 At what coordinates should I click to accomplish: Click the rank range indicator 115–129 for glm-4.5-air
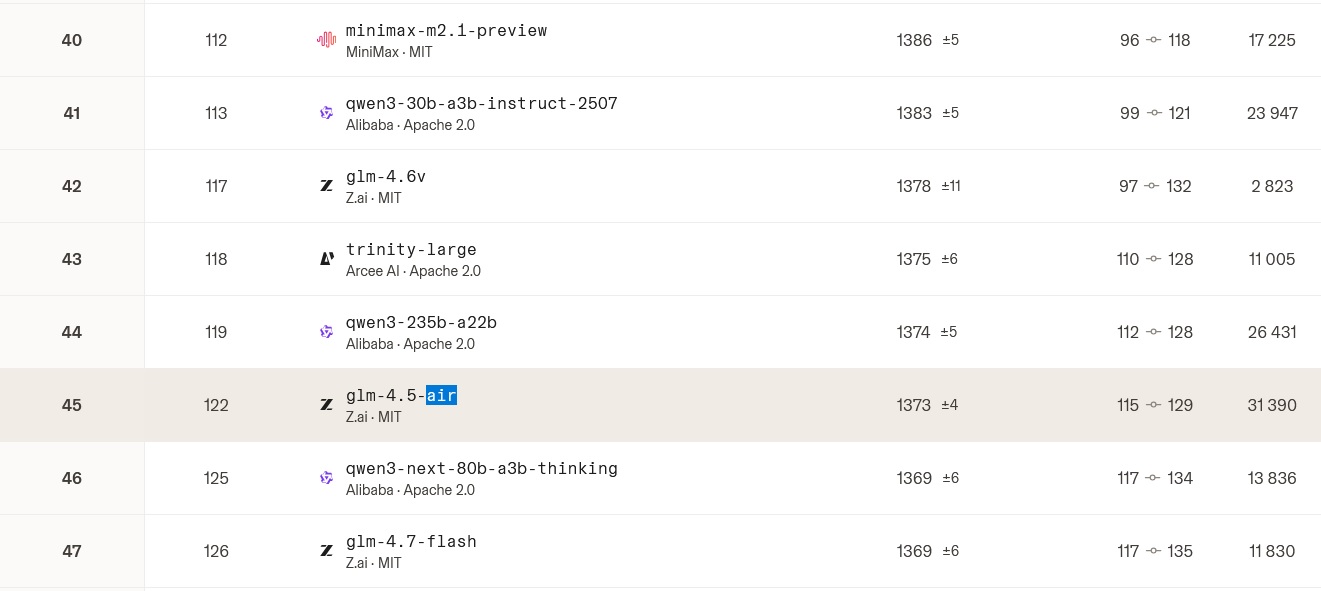[x=1154, y=405]
